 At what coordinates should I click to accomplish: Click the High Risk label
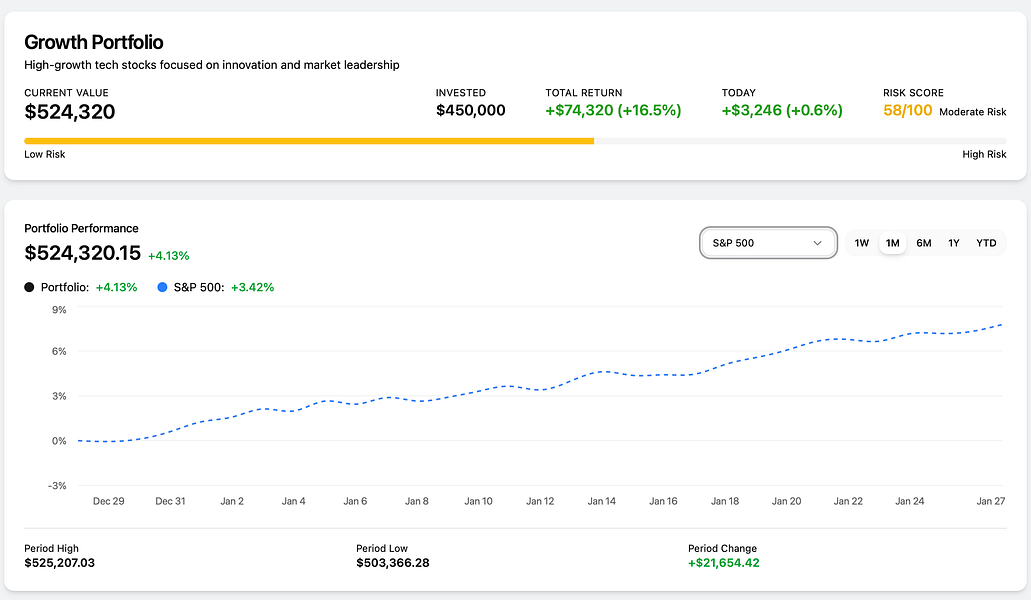(x=984, y=155)
